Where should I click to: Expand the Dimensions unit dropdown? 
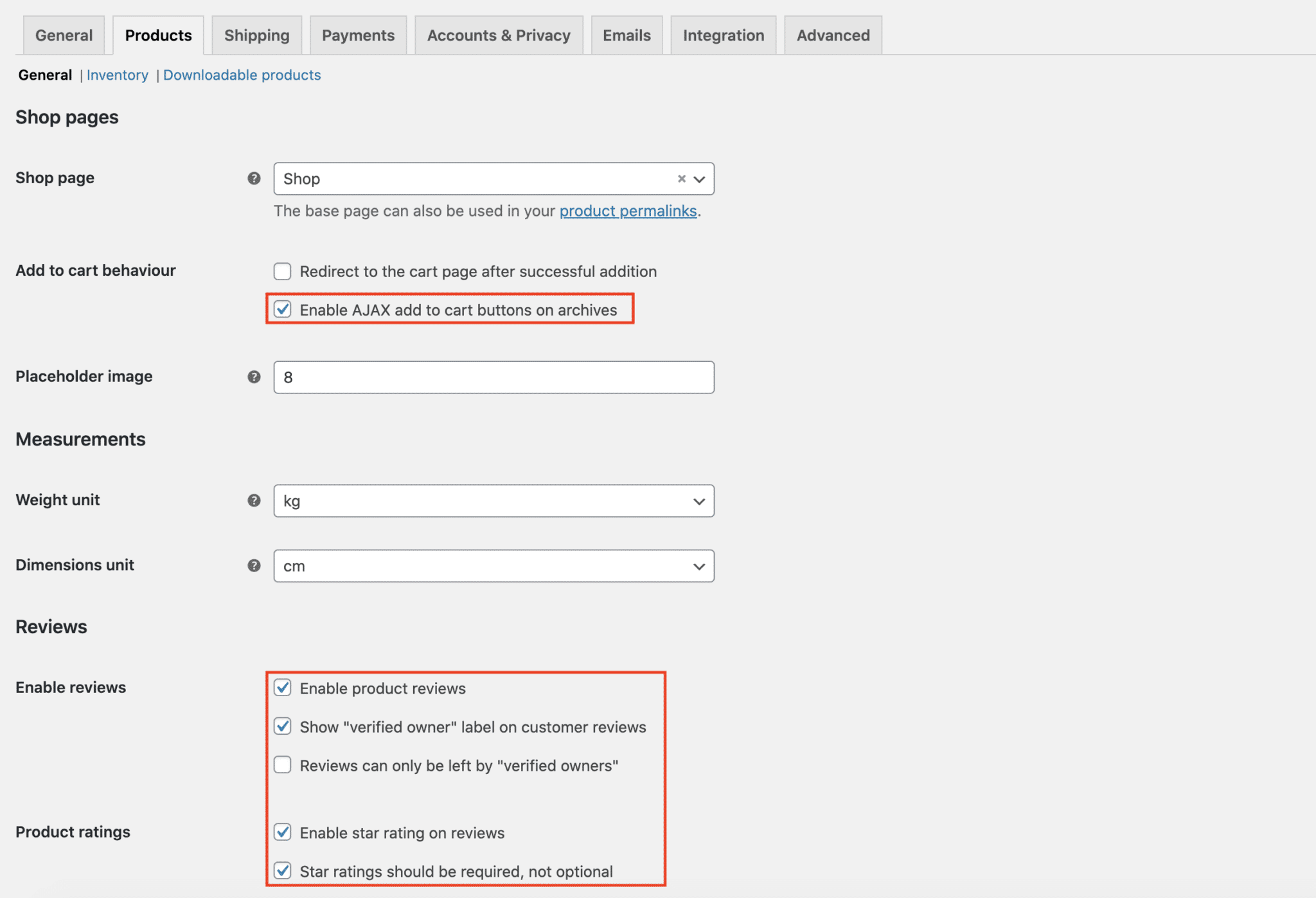click(698, 566)
